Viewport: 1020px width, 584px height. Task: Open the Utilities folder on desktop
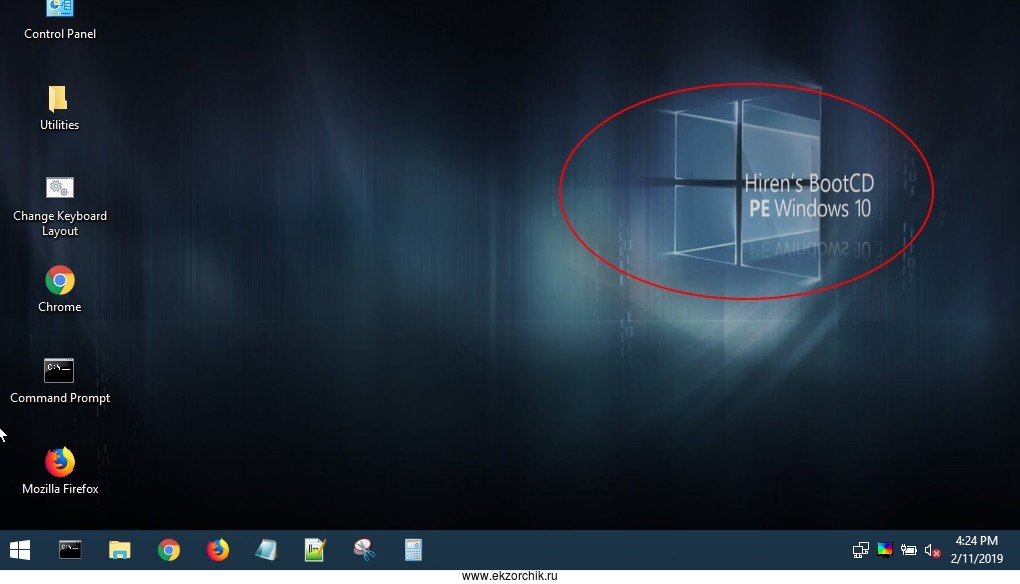(x=59, y=108)
